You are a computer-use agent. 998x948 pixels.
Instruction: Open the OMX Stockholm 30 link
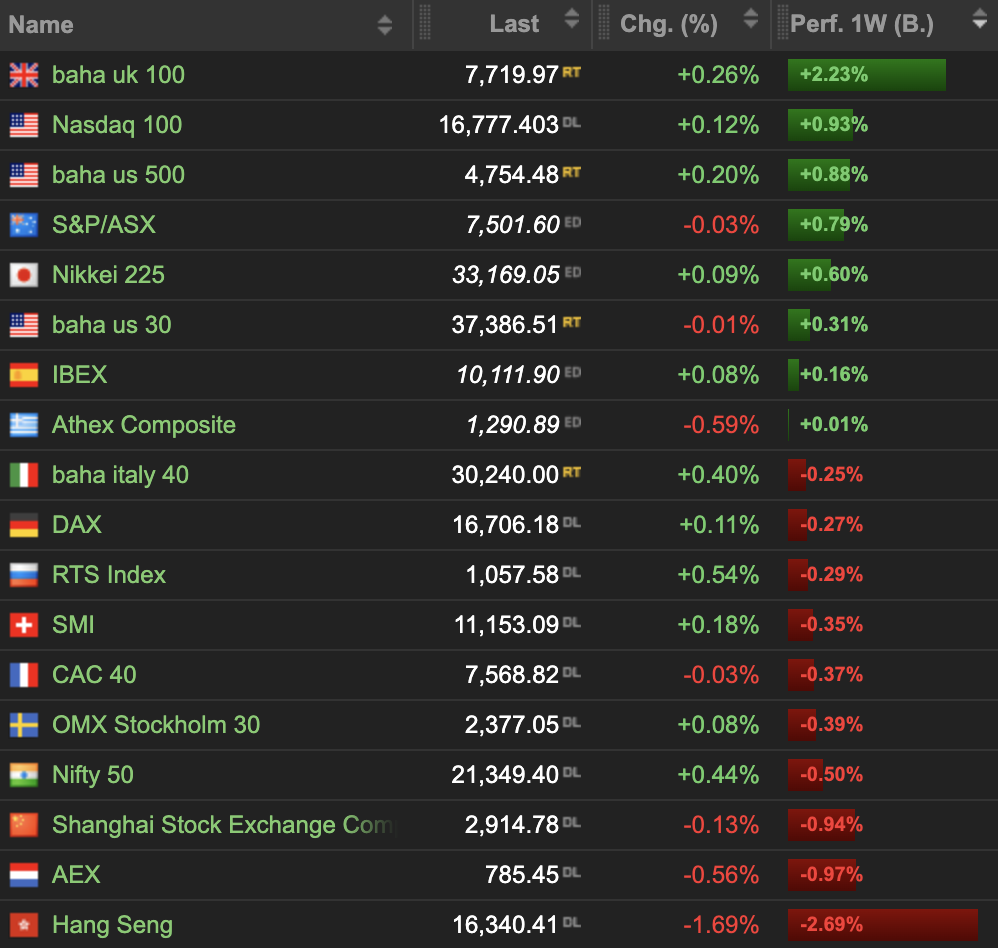tap(156, 725)
